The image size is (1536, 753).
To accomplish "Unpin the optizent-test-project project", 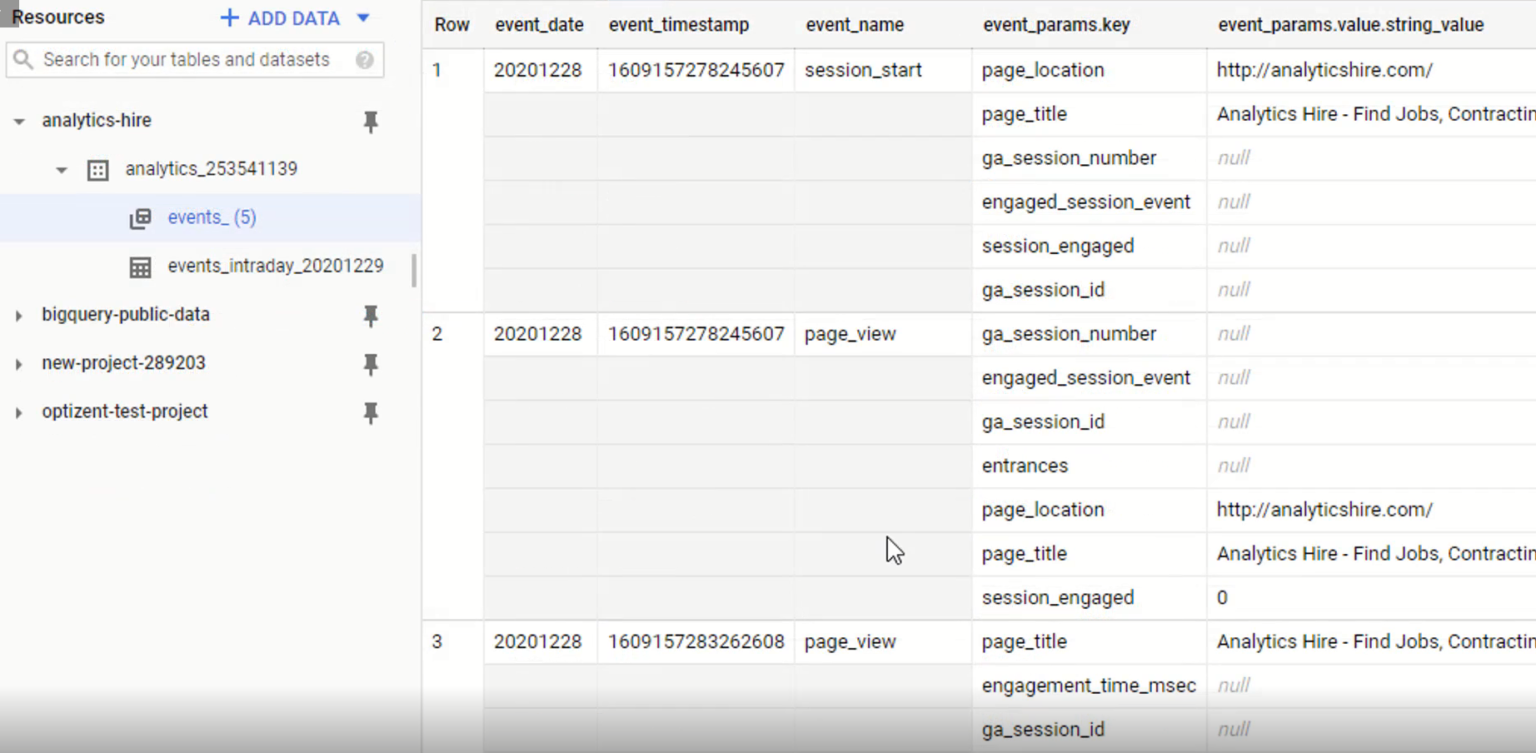I will (x=371, y=412).
